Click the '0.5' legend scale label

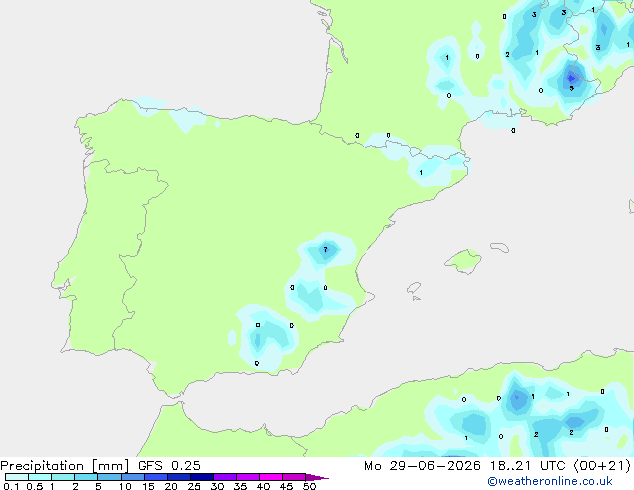pyautogui.click(x=34, y=486)
